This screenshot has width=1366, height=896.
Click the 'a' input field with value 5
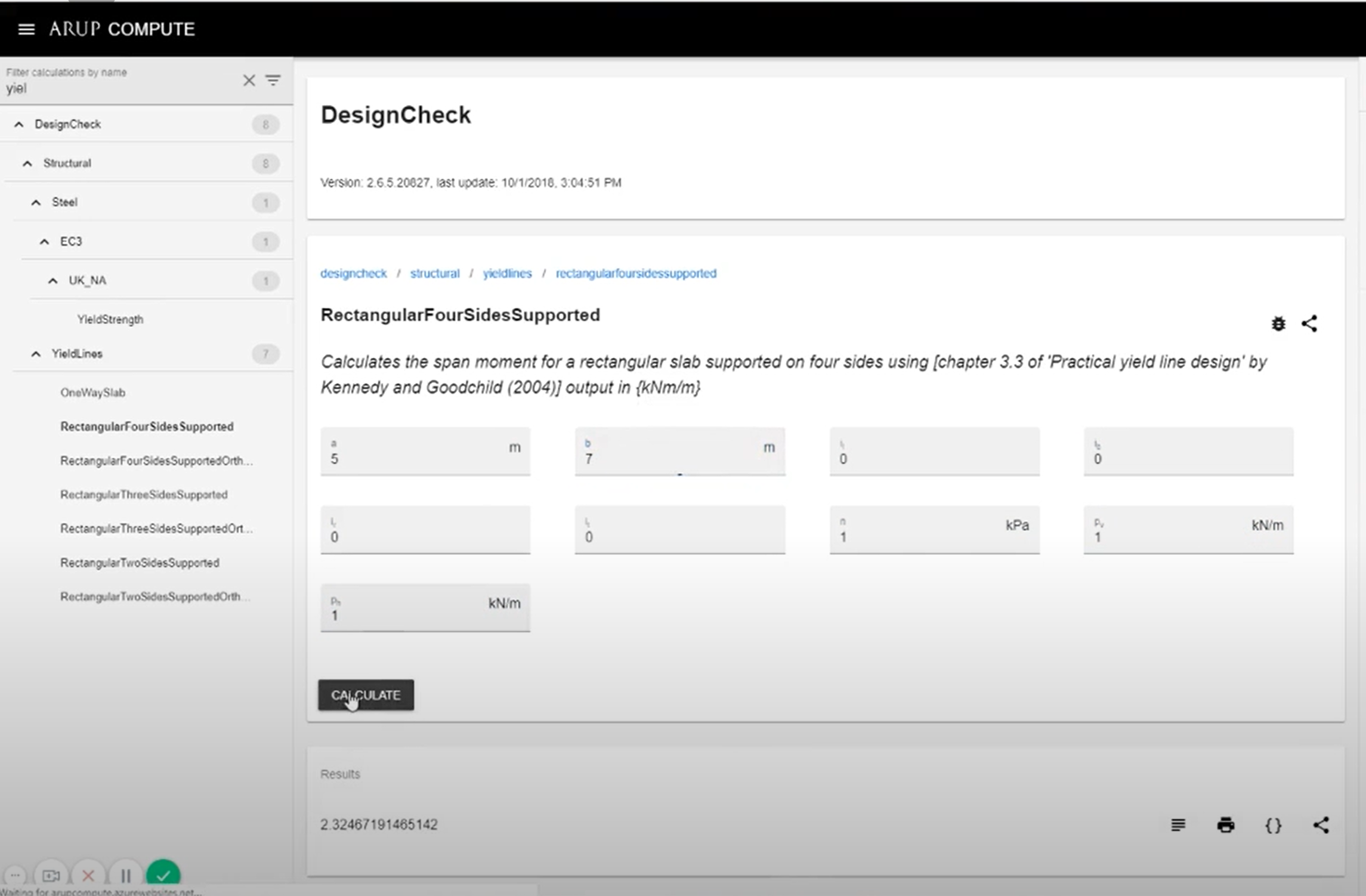point(425,452)
